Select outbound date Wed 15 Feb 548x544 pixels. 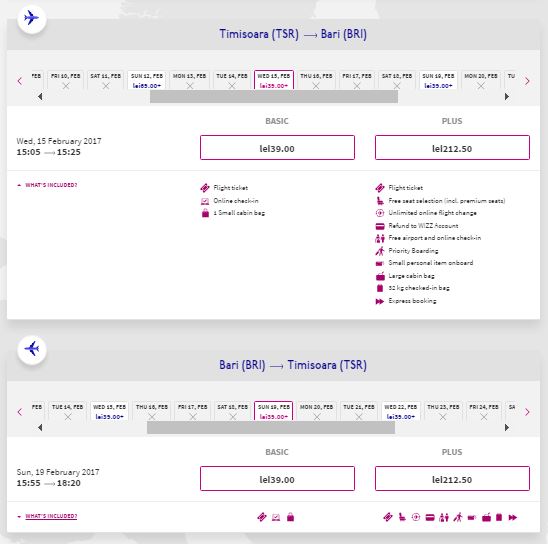(274, 80)
